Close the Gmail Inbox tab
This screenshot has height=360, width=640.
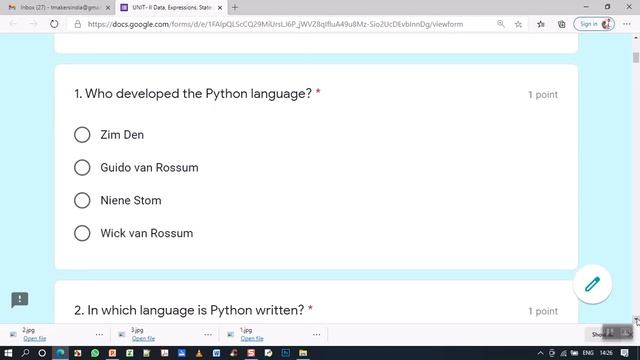108,7
